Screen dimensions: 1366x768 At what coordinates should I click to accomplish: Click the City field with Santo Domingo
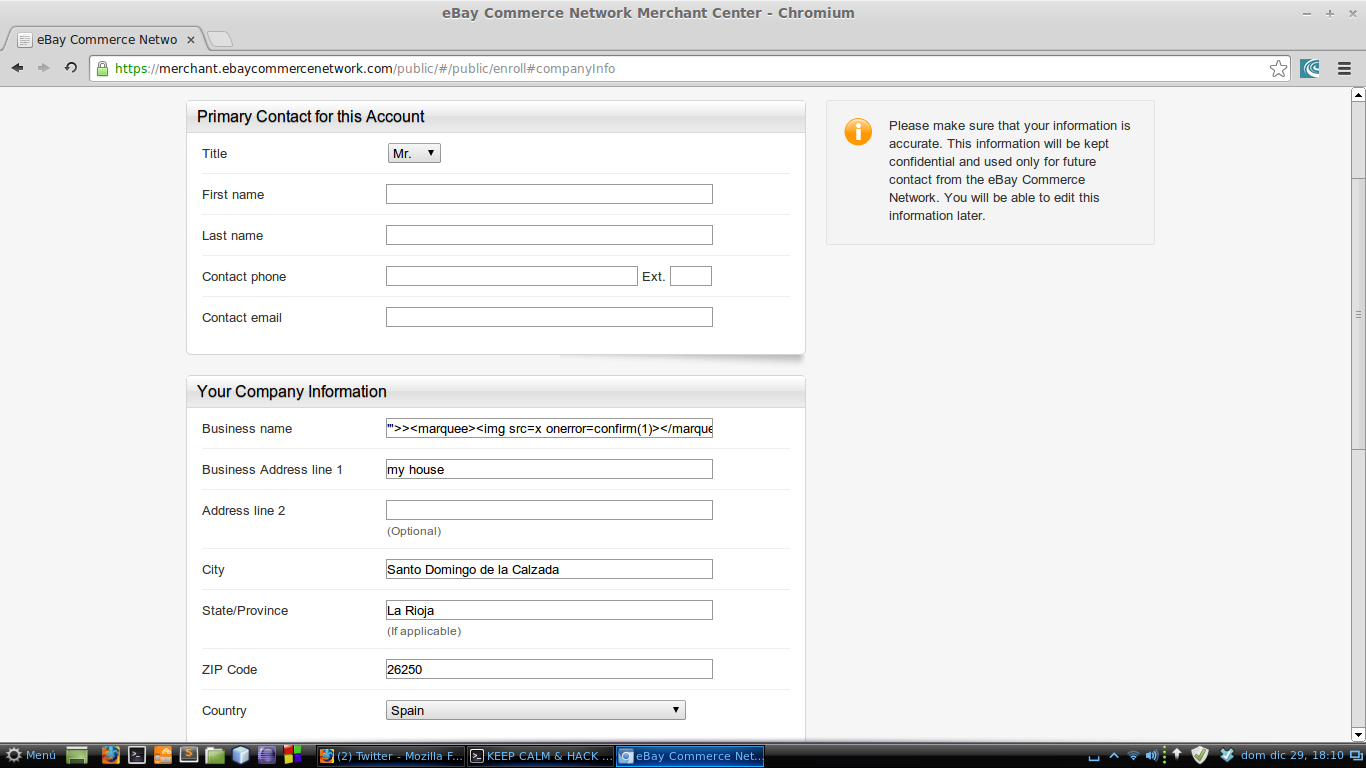(549, 569)
